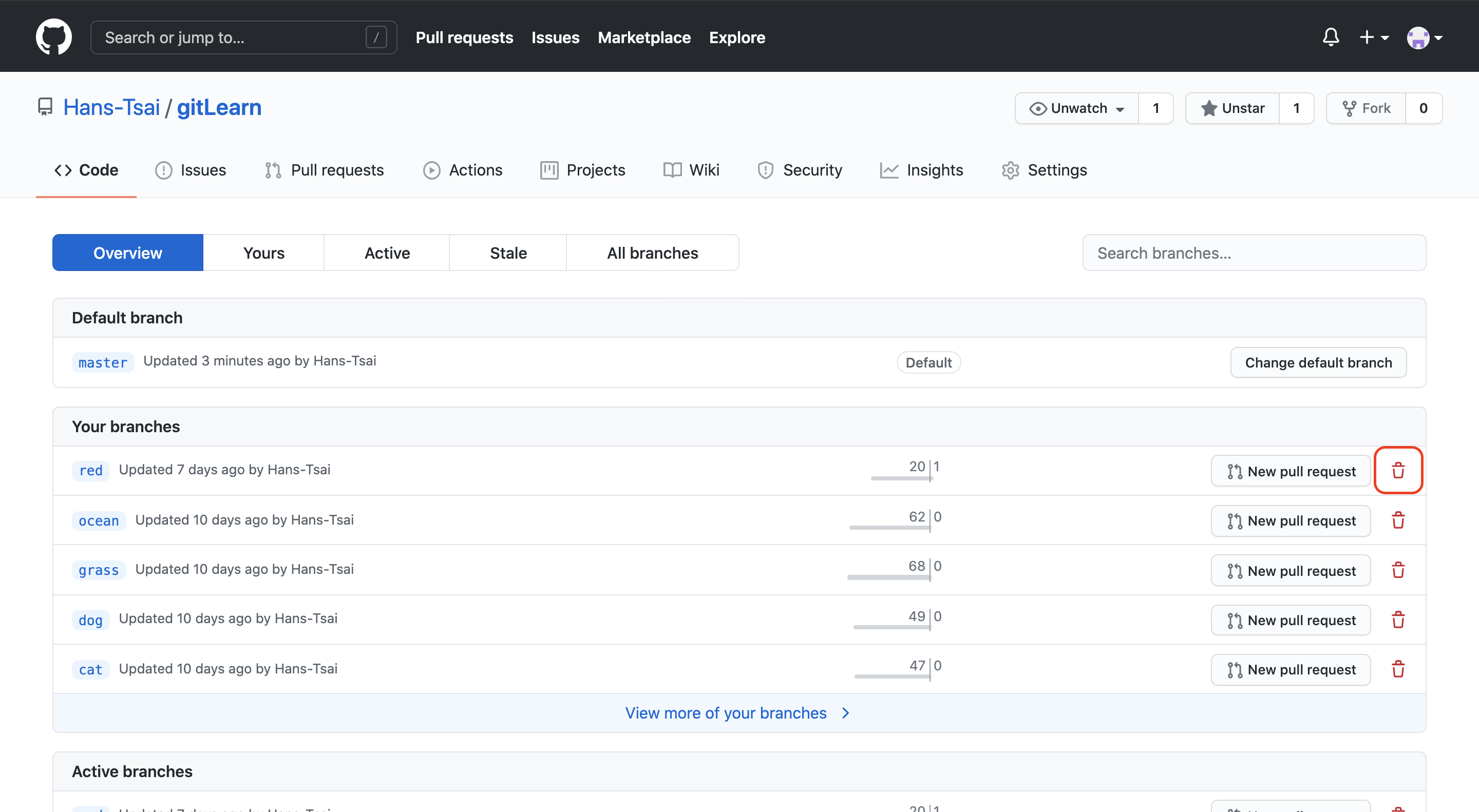This screenshot has height=812, width=1479.
Task: Click the red branch ahead/behind bar 20|1
Action: coord(906,470)
